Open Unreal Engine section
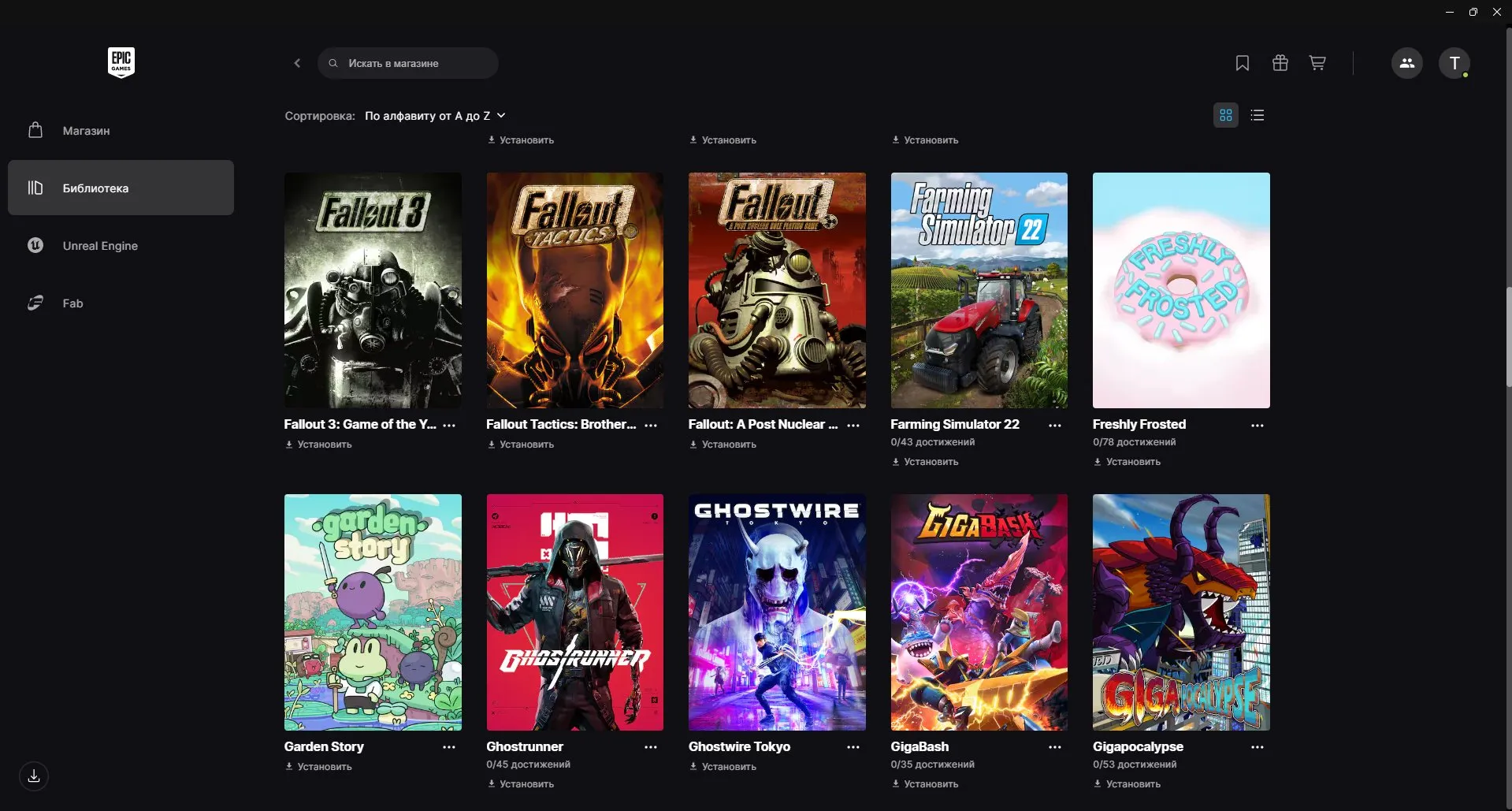This screenshot has width=1512, height=811. pyautogui.click(x=121, y=245)
